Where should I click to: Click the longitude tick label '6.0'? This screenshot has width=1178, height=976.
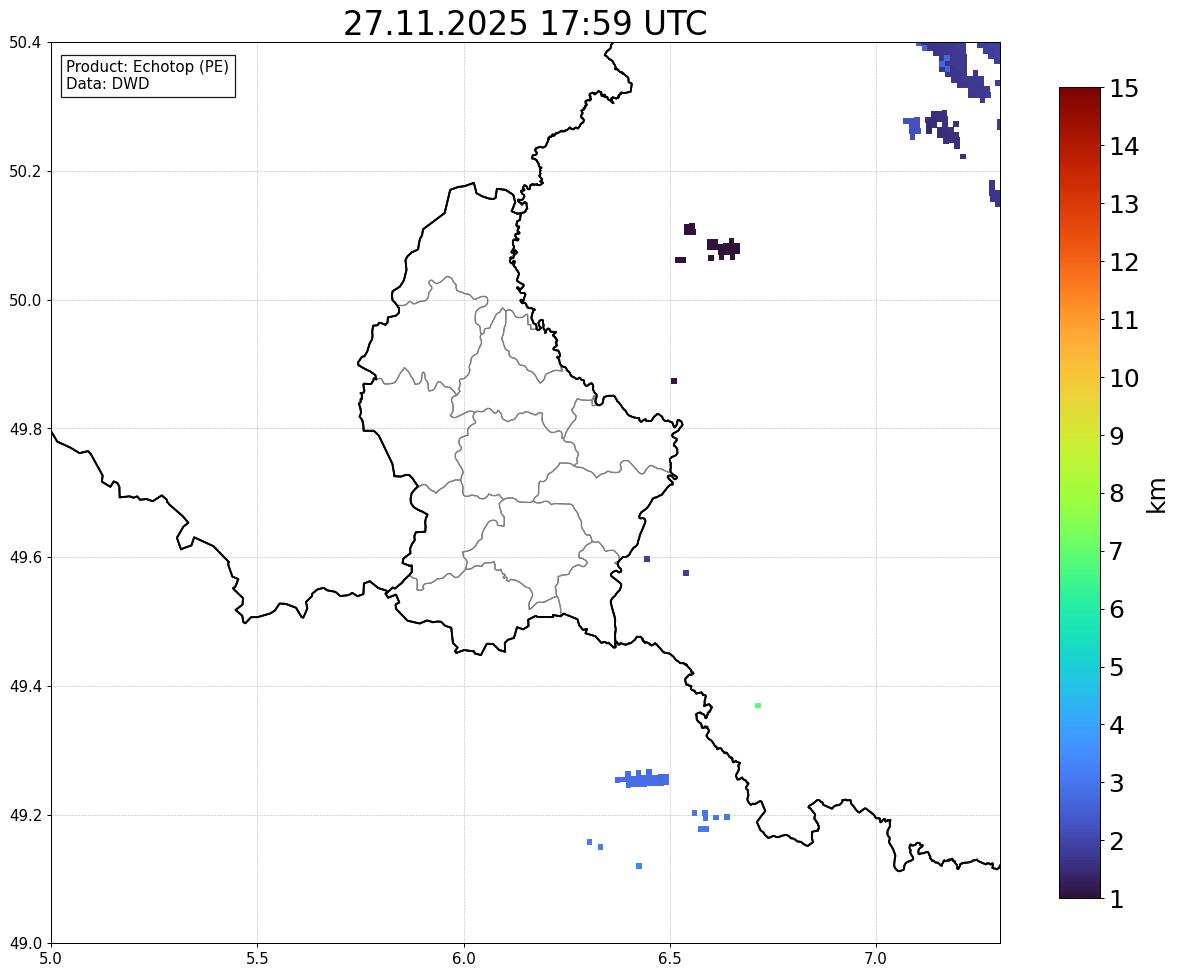click(464, 959)
